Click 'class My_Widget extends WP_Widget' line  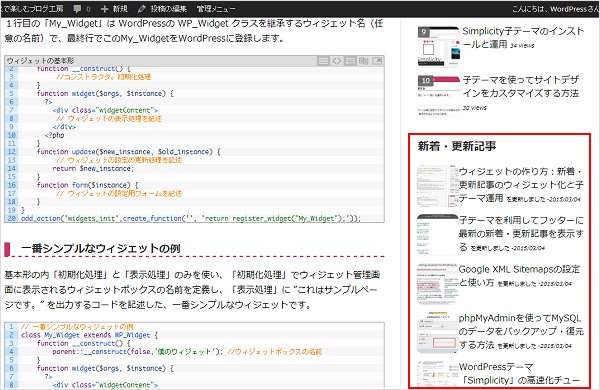[x=89, y=335]
